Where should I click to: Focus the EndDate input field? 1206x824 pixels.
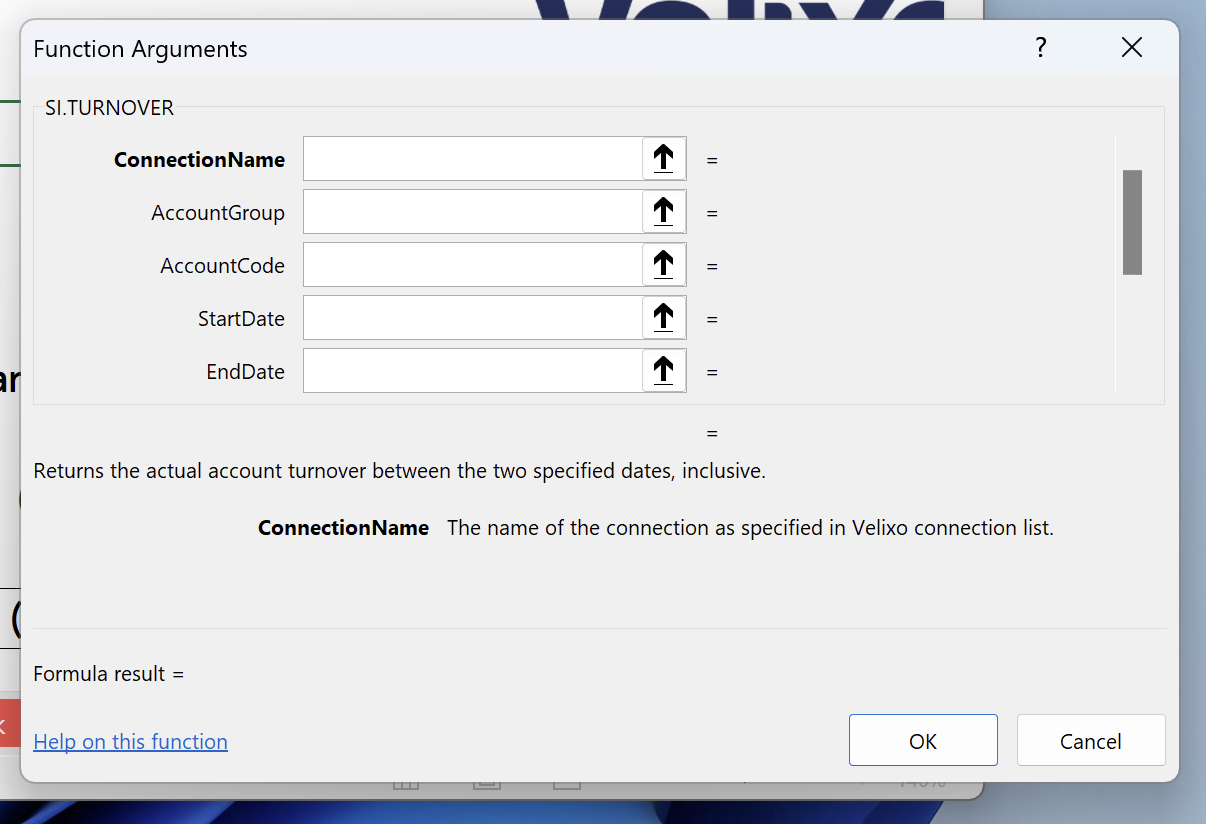click(x=473, y=371)
